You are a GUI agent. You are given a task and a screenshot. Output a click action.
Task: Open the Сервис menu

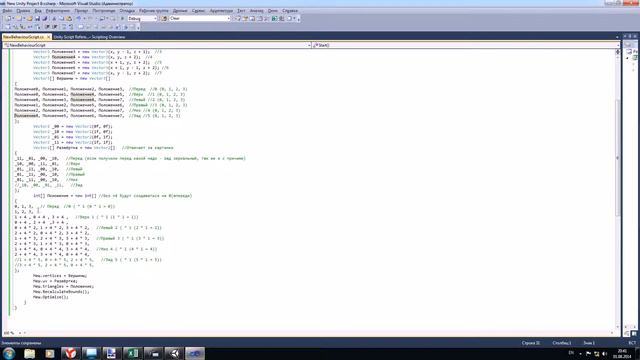(x=198, y=11)
